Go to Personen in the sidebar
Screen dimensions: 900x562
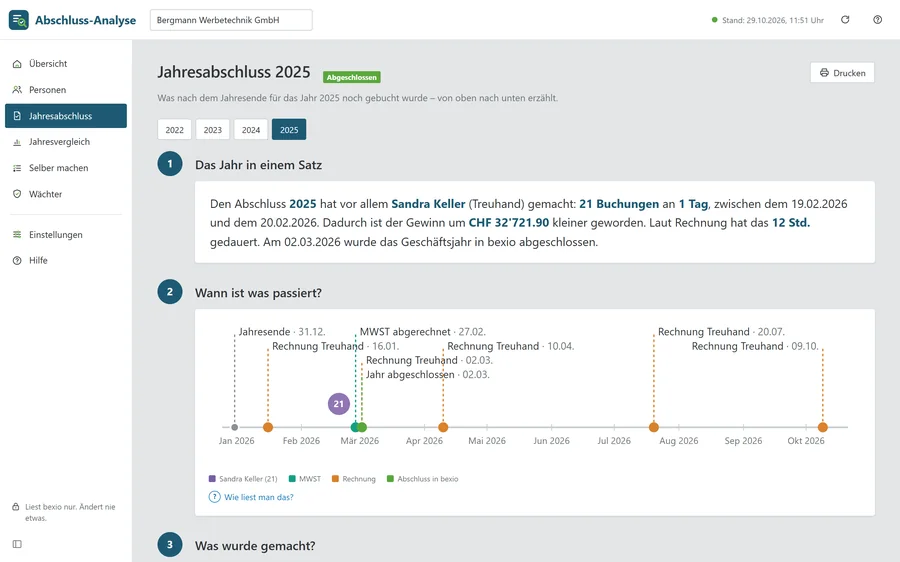coord(66,90)
